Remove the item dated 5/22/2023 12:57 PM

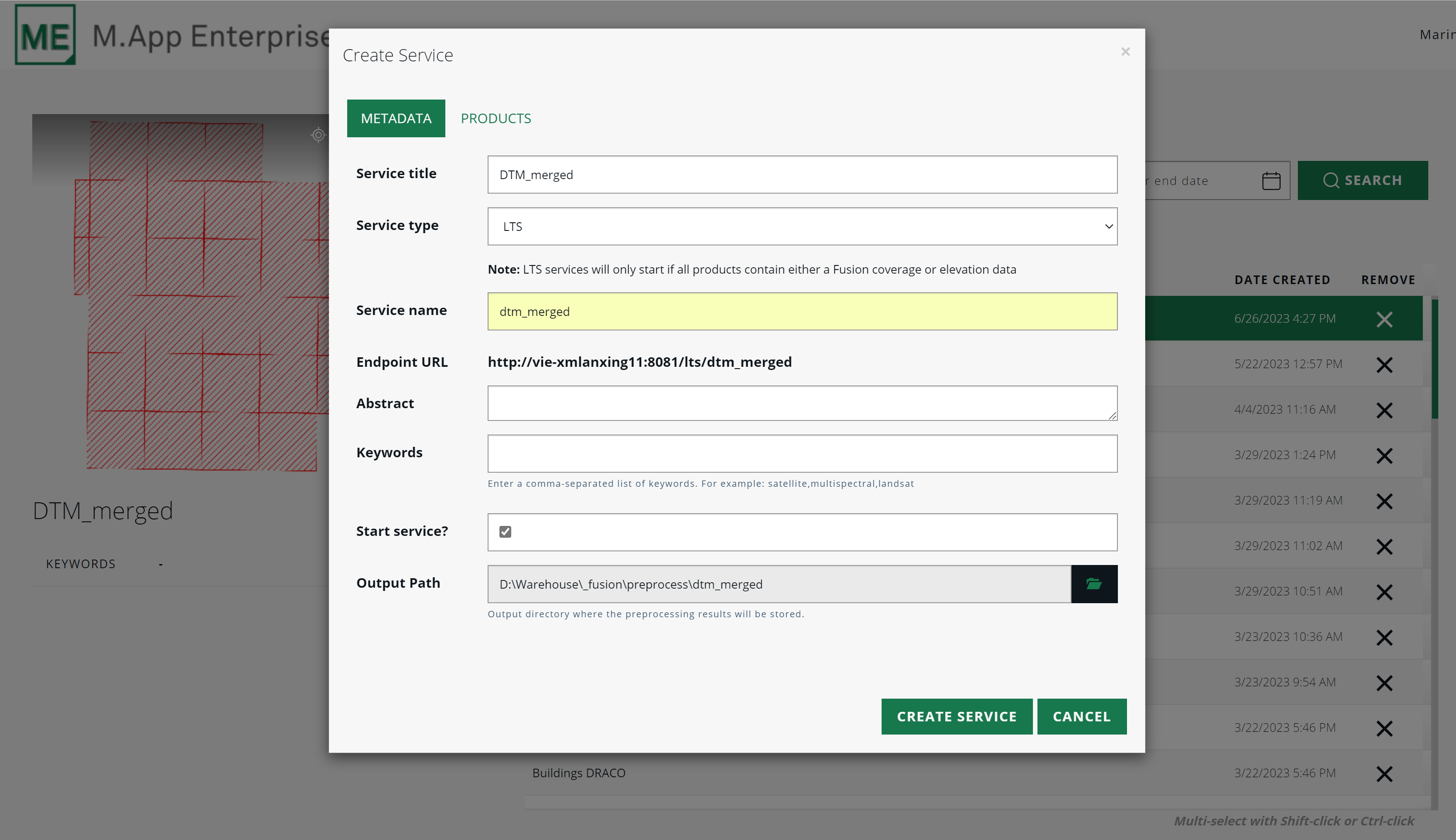(1384, 365)
